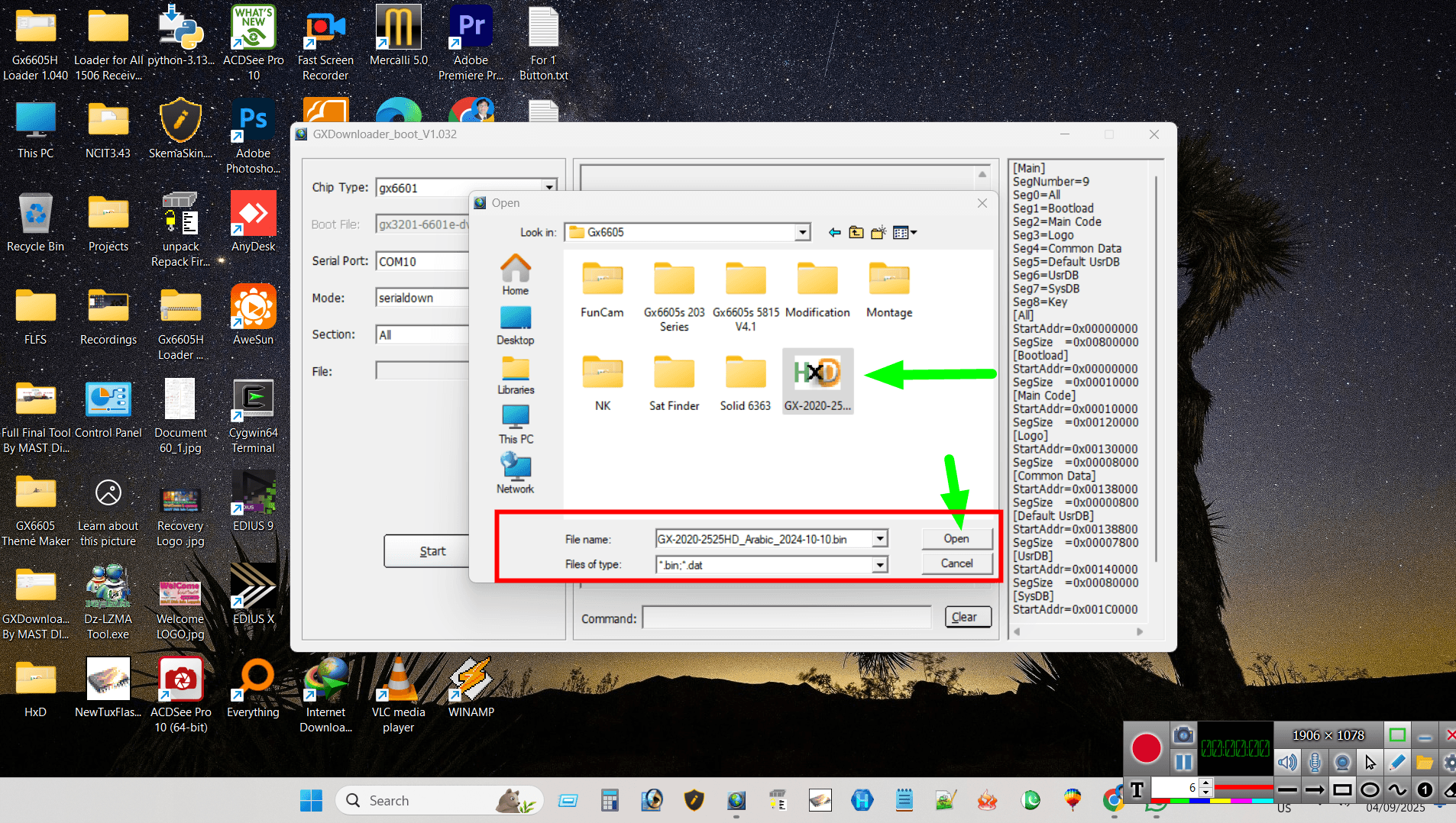Toggle the webcam overlay in the recorder
This screenshot has width=1456, height=823.
[1343, 762]
